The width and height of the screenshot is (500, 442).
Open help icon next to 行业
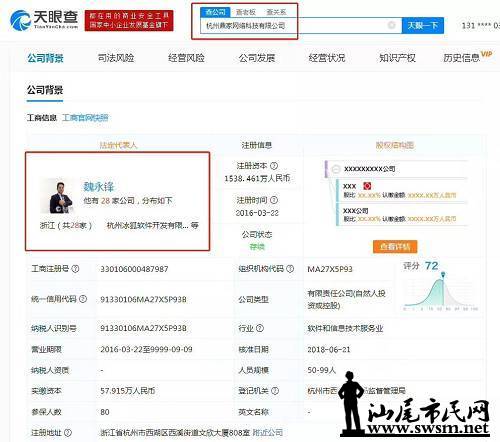pos(260,328)
